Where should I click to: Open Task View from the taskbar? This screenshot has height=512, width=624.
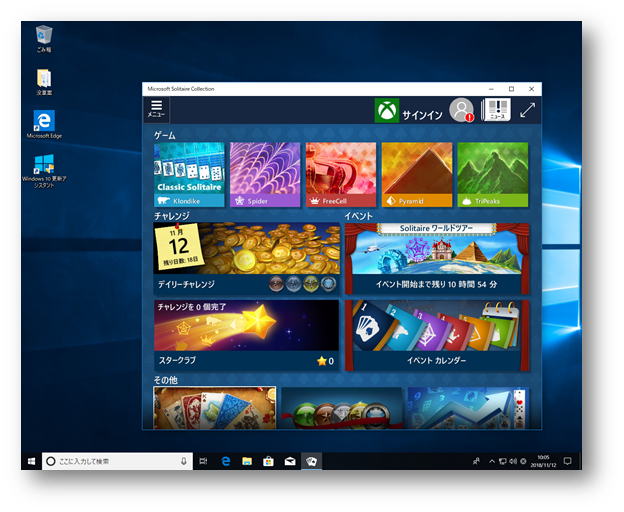[203, 461]
